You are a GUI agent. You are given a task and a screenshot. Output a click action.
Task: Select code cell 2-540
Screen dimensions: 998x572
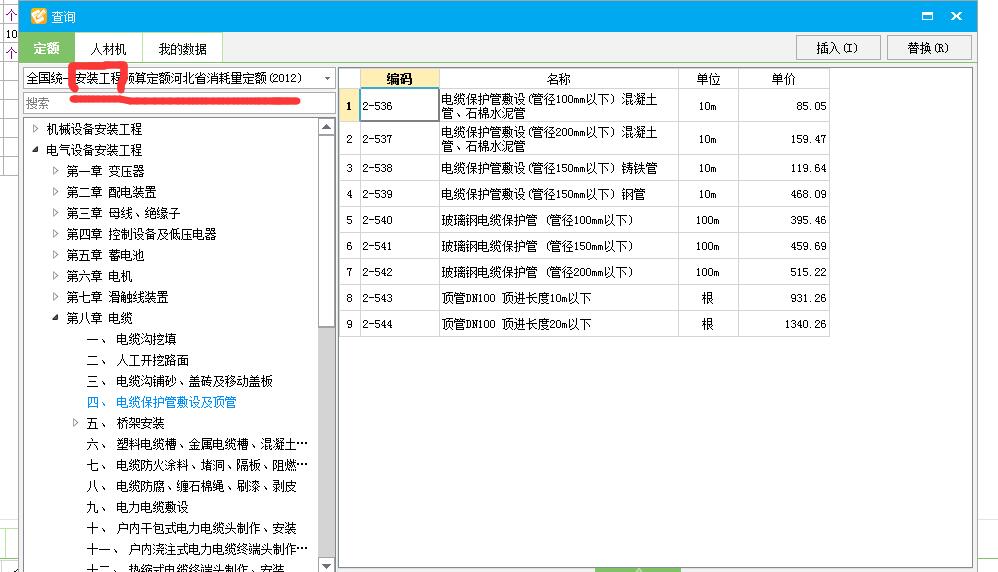click(400, 220)
